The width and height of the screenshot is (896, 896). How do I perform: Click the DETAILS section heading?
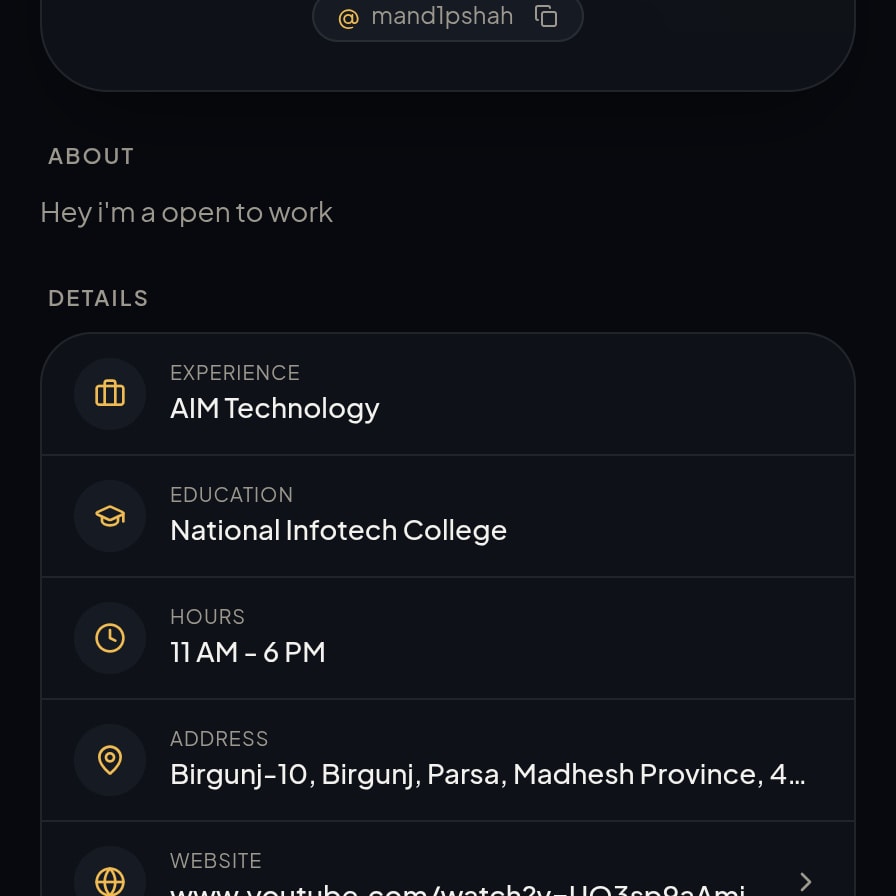click(98, 298)
